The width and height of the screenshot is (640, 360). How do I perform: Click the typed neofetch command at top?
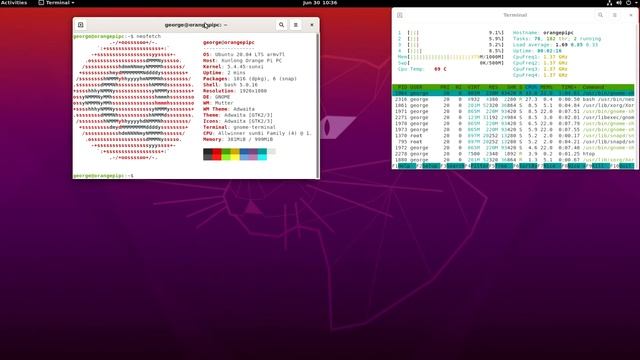tap(149, 36)
